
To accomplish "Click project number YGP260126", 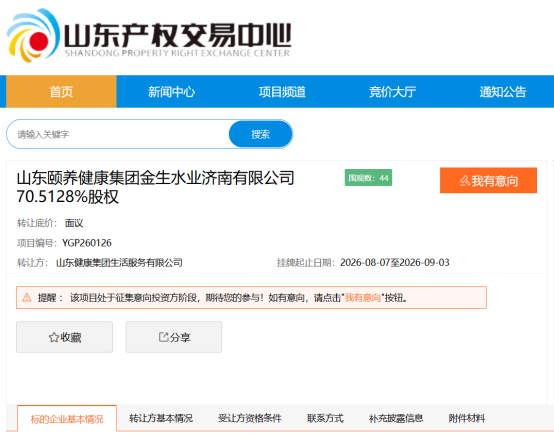I will [87, 243].
